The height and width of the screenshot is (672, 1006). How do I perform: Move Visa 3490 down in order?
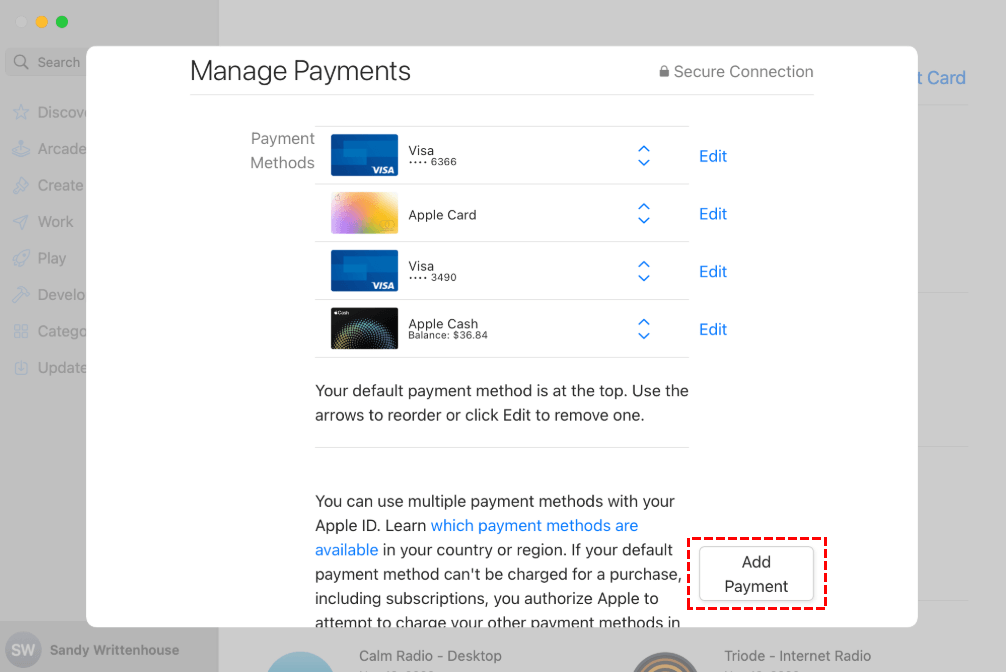[644, 278]
